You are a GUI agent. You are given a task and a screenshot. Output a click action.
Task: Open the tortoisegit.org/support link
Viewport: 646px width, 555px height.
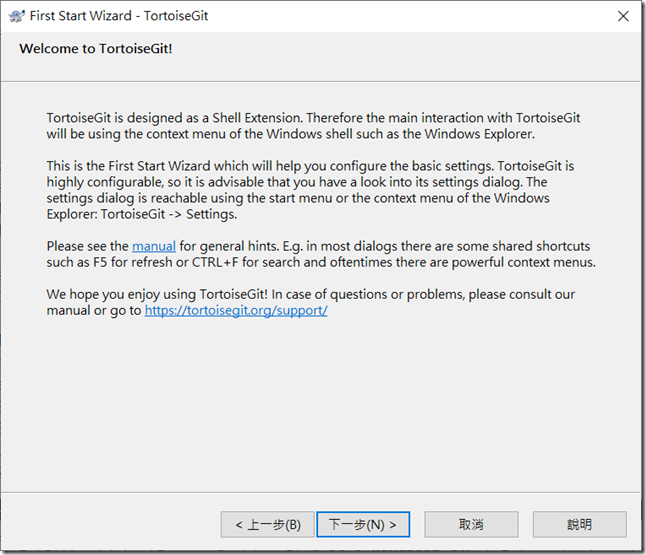pos(236,310)
